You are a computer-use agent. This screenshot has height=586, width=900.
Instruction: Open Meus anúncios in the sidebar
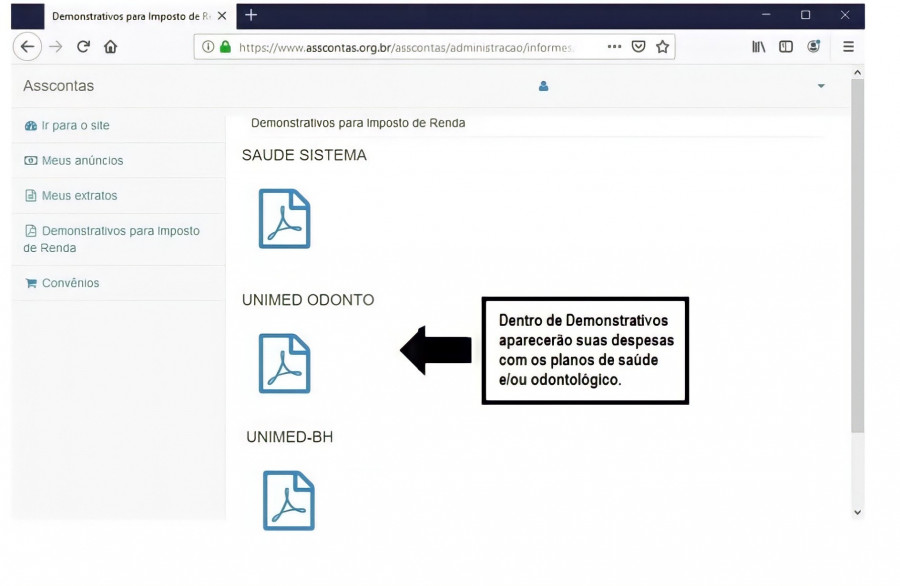click(73, 161)
